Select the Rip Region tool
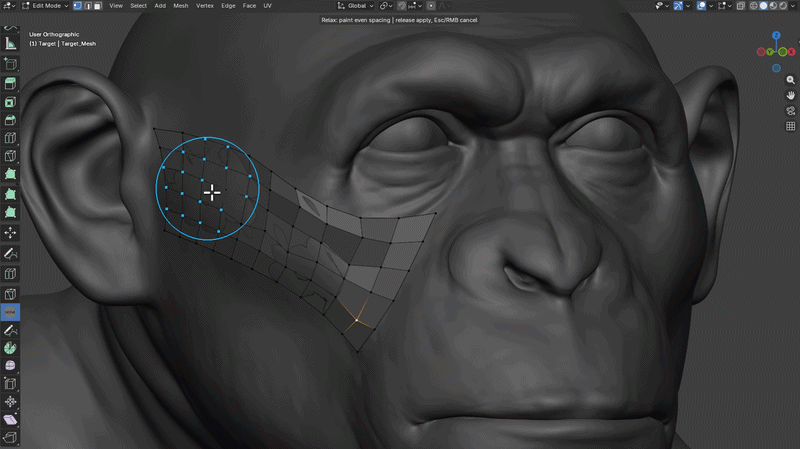 [10, 437]
